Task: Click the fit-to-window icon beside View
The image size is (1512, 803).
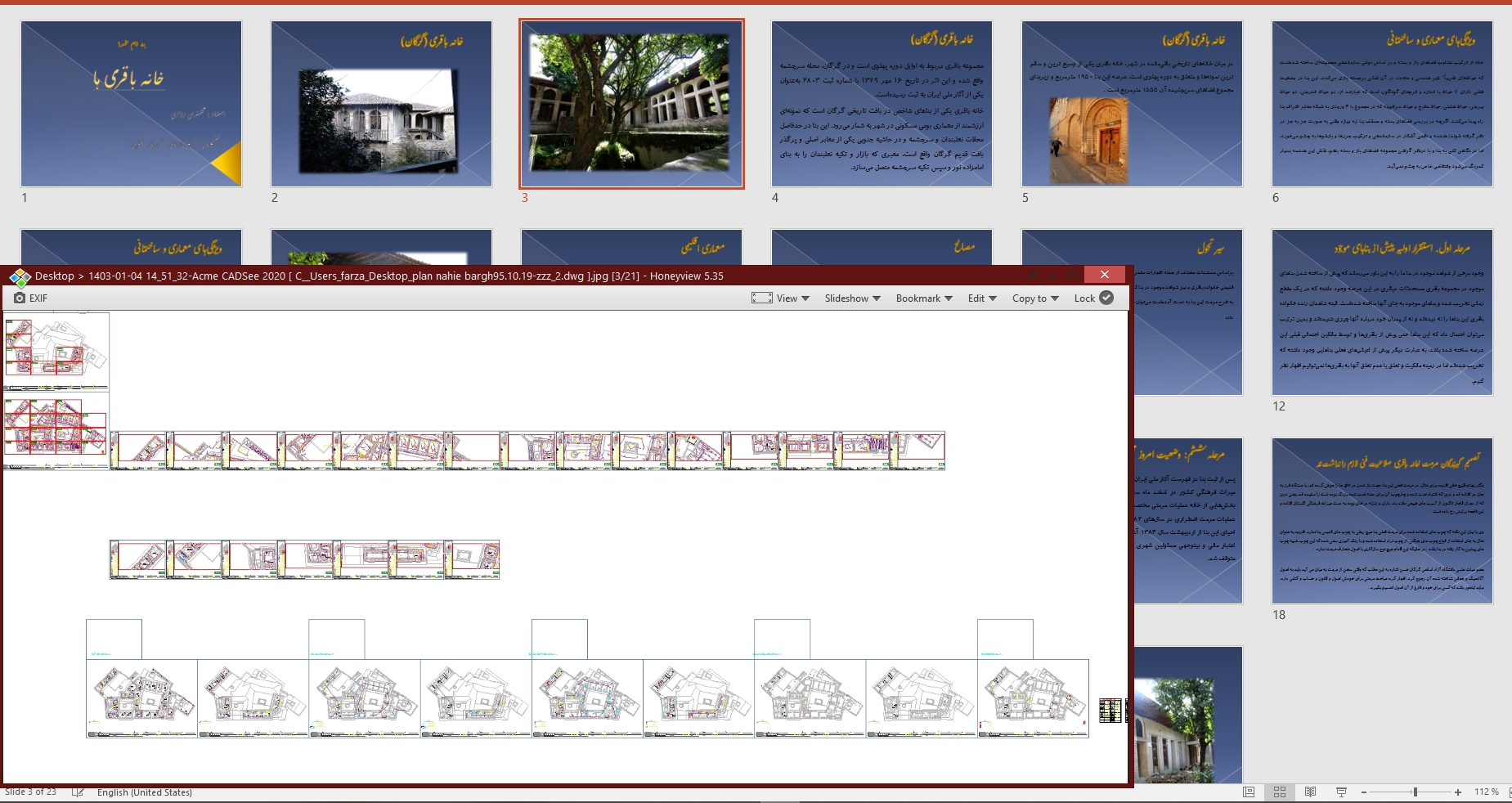Action: point(761,298)
